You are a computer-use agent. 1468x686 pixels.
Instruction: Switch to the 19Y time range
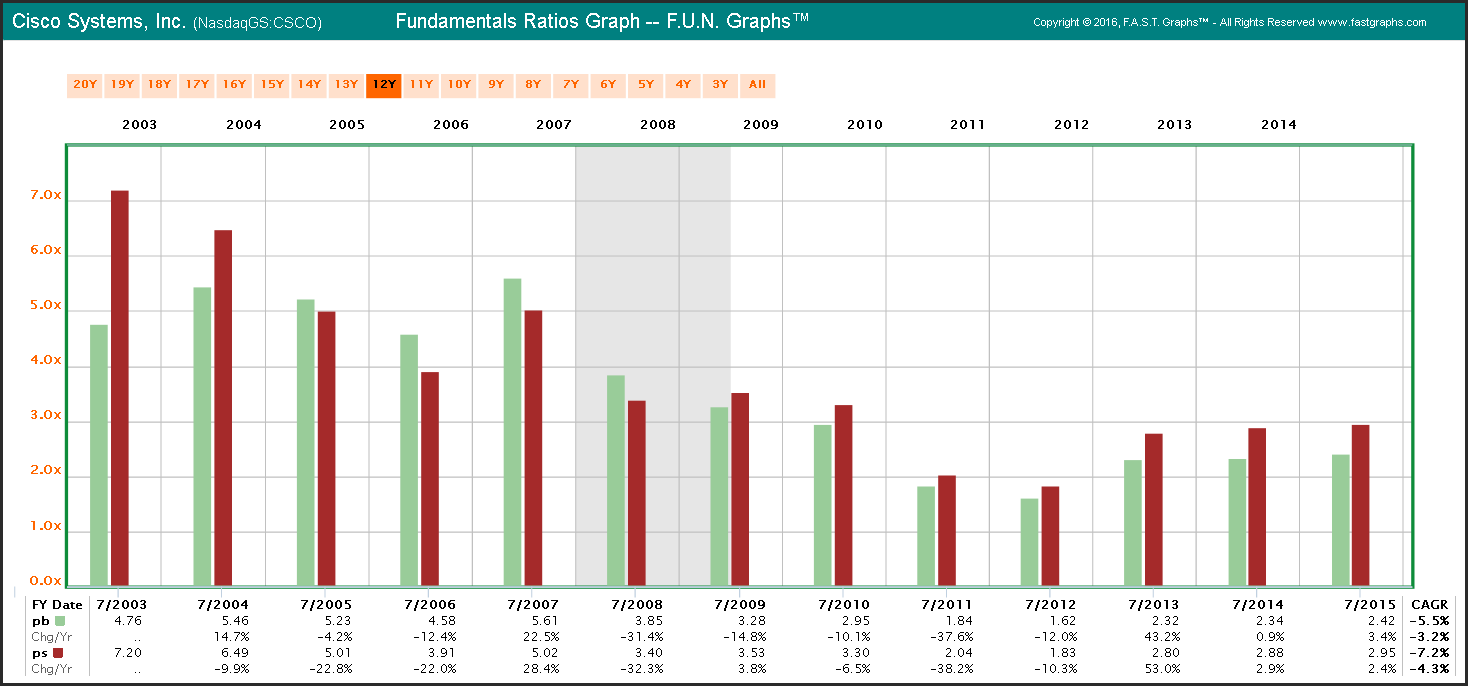(x=122, y=85)
